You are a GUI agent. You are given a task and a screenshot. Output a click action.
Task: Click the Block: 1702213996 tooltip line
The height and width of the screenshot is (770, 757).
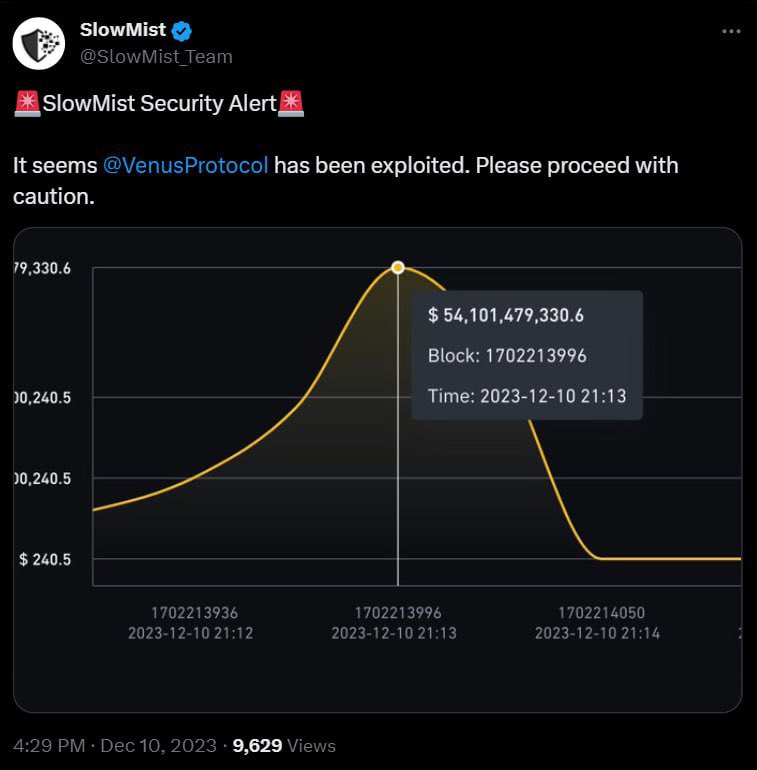click(507, 356)
